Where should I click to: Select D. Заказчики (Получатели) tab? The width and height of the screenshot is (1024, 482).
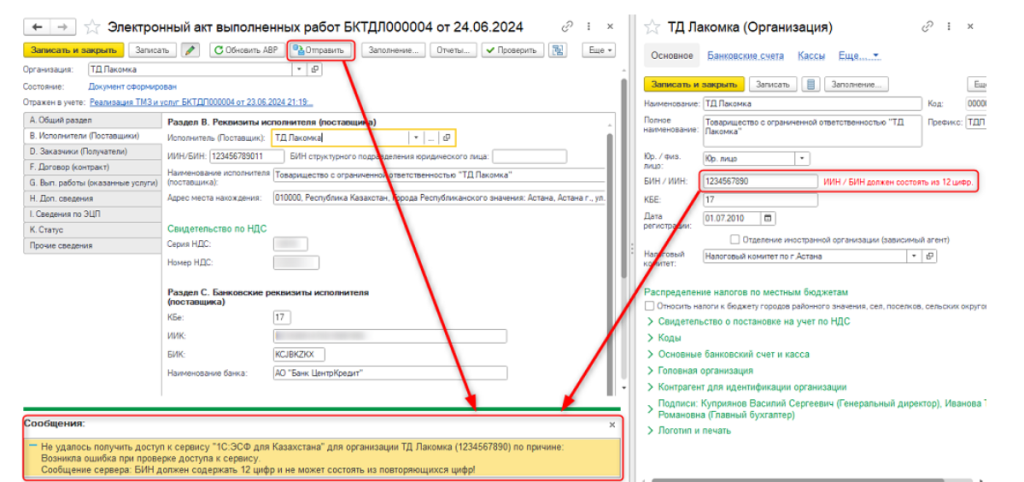91,152
